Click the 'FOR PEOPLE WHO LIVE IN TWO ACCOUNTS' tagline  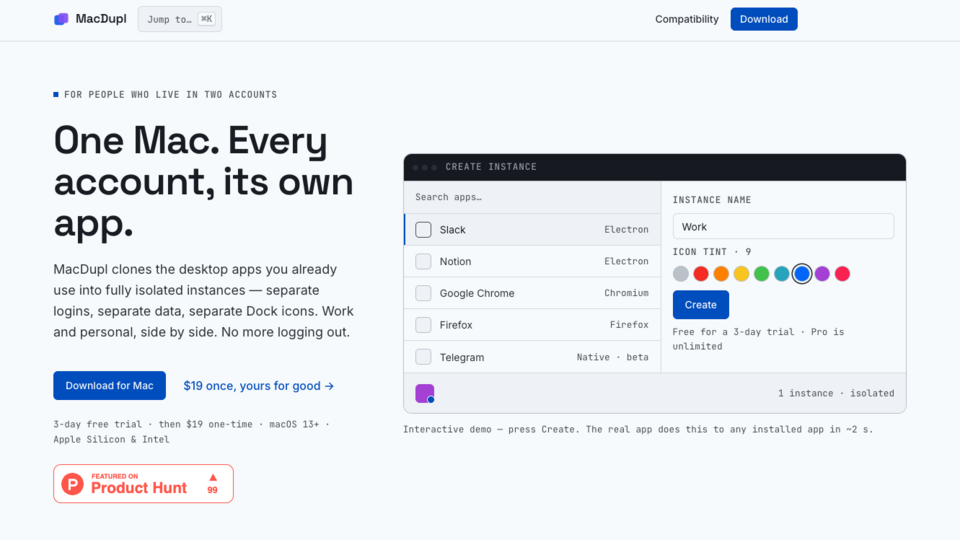point(170,94)
